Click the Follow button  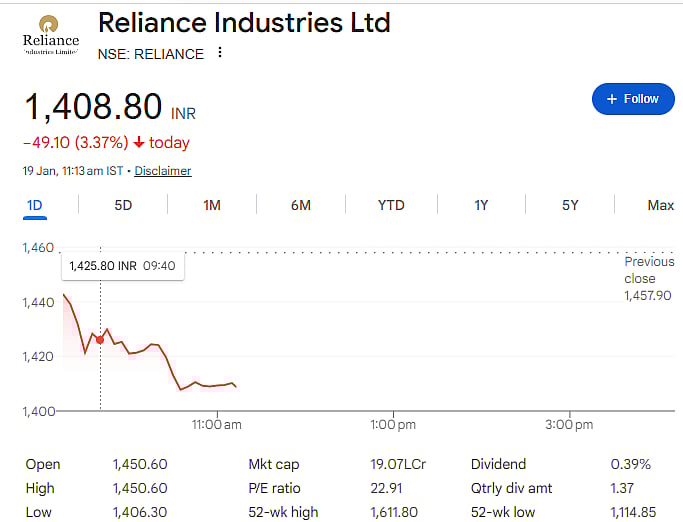coord(632,99)
